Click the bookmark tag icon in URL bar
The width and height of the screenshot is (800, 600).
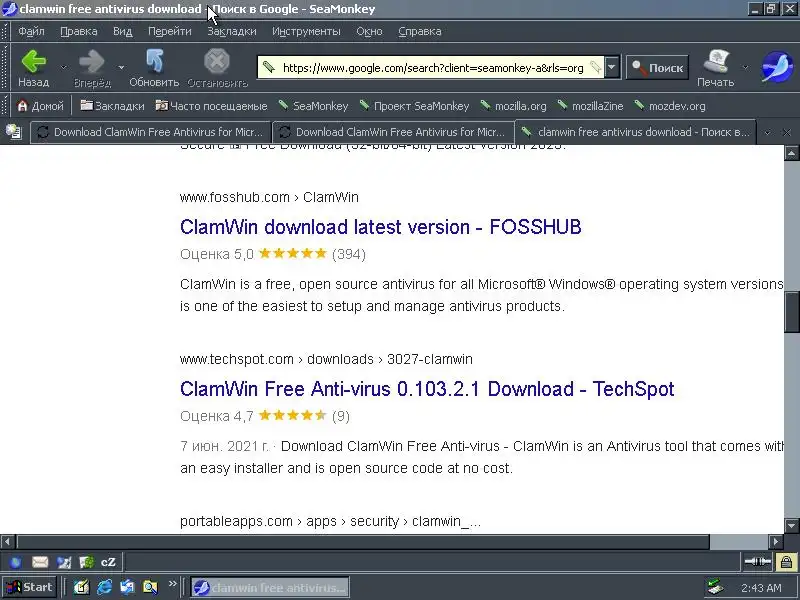click(595, 67)
